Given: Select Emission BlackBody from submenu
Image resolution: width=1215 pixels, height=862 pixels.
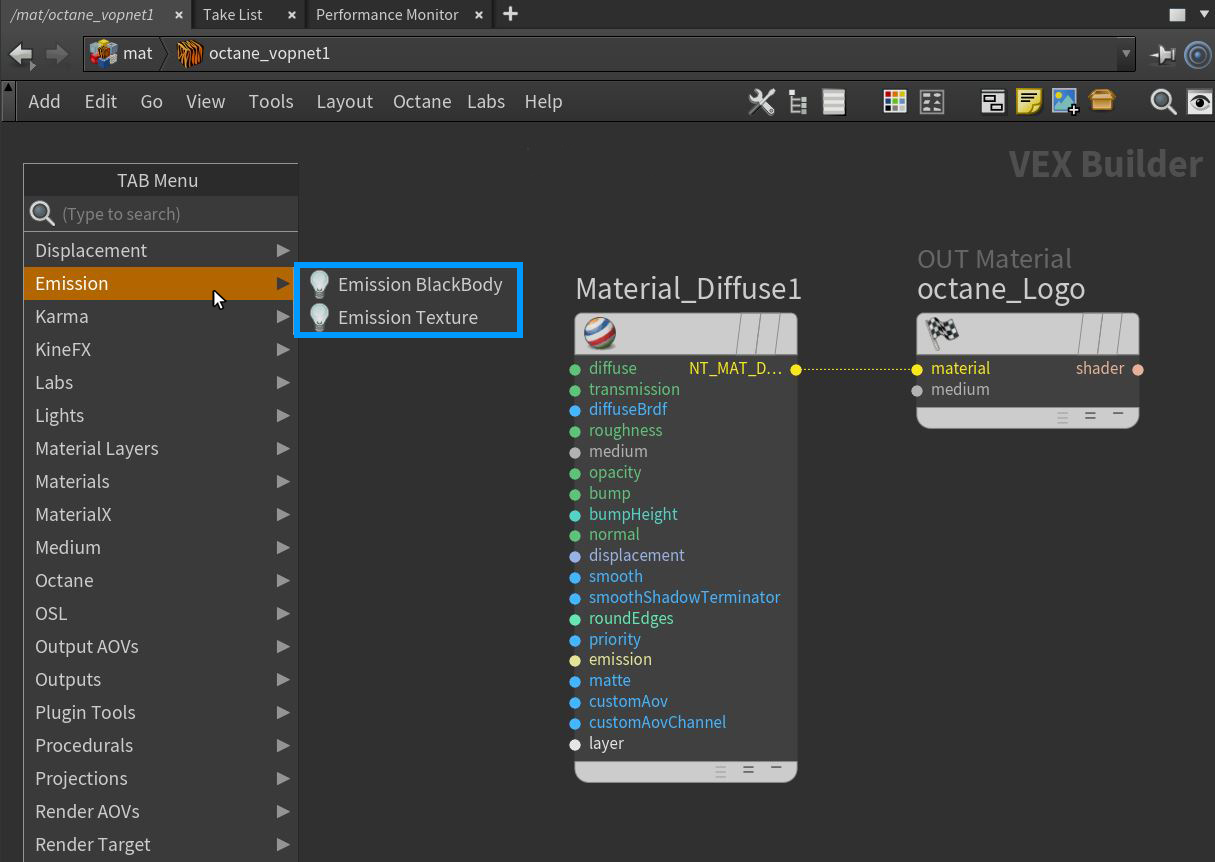Looking at the screenshot, I should pos(420,284).
